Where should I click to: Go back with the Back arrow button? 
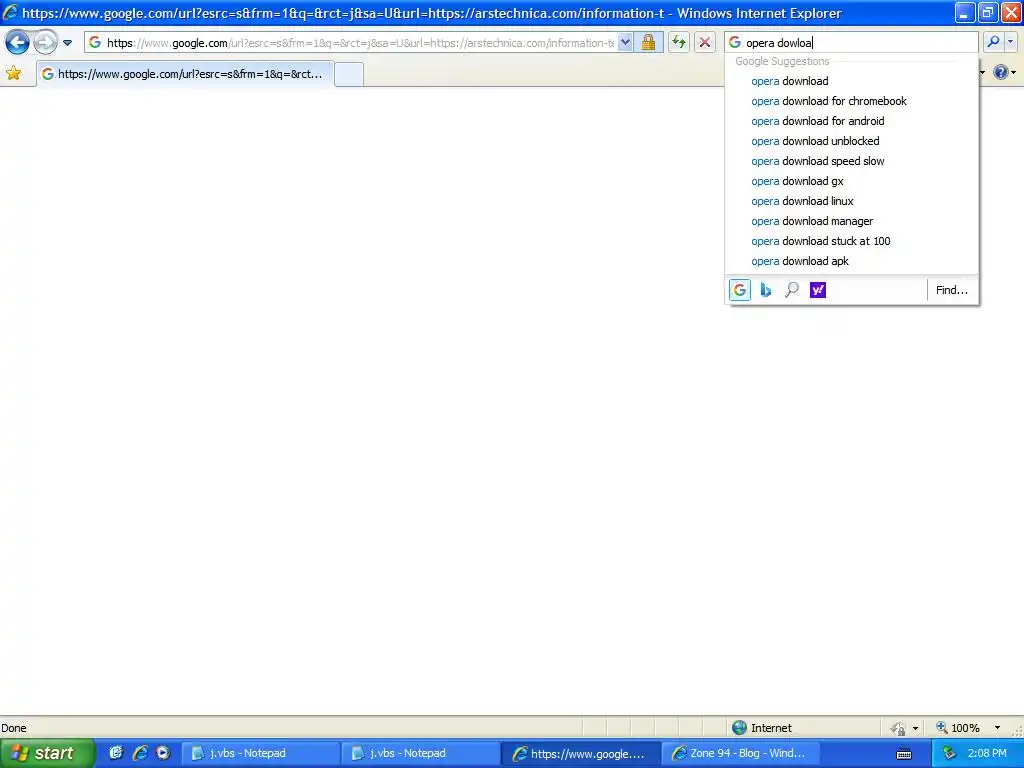(18, 43)
